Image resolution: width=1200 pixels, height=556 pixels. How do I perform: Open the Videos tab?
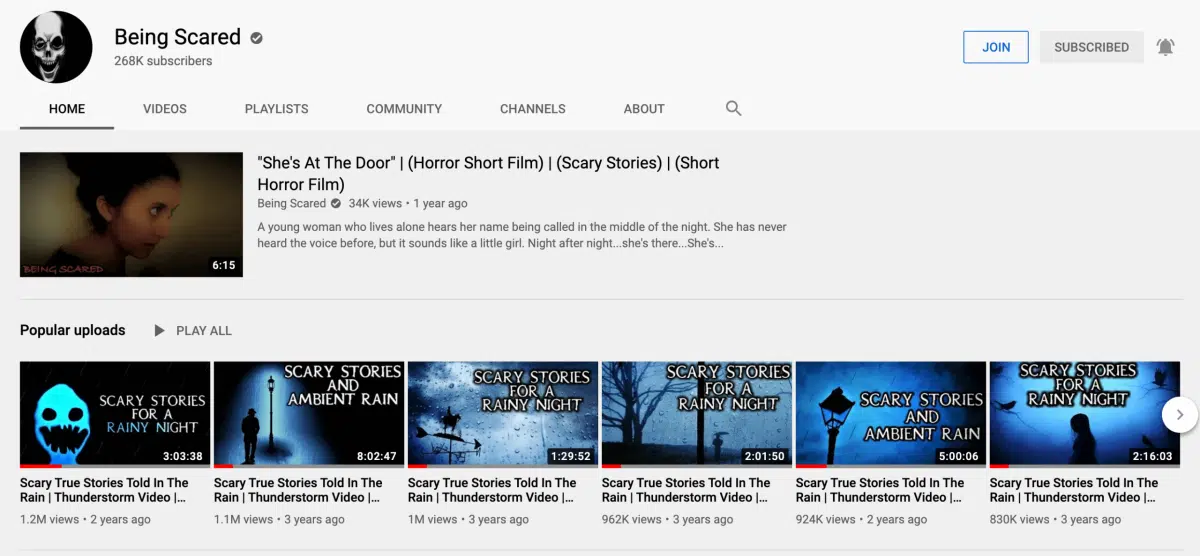[x=165, y=109]
